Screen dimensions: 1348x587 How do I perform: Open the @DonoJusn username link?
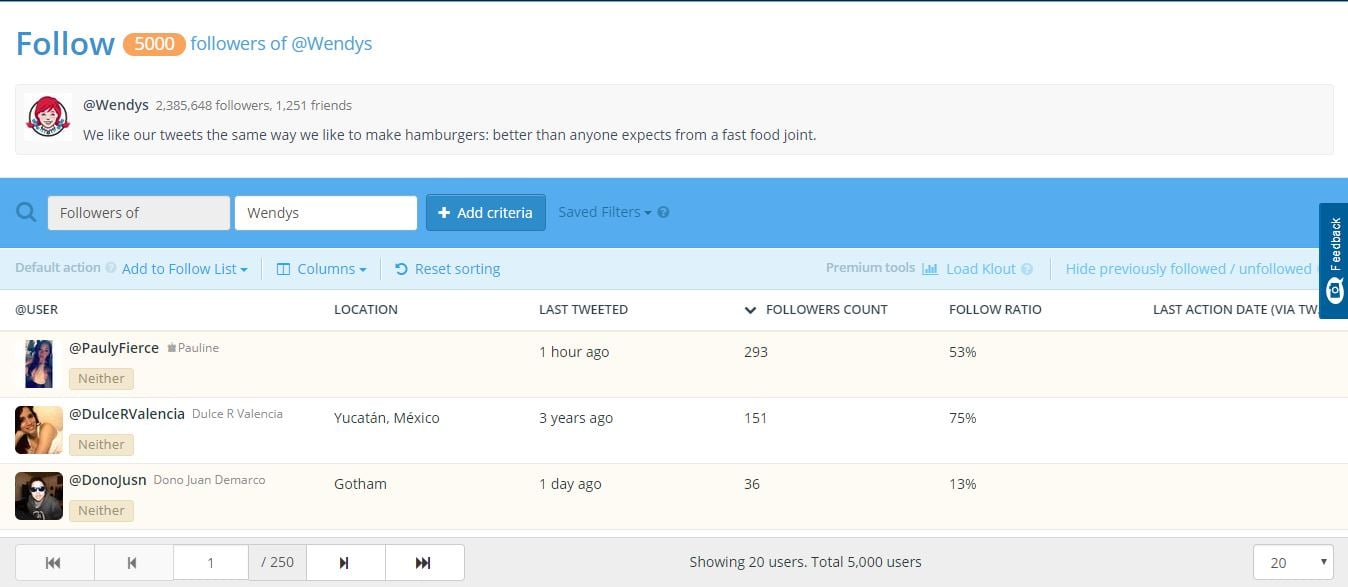point(108,479)
